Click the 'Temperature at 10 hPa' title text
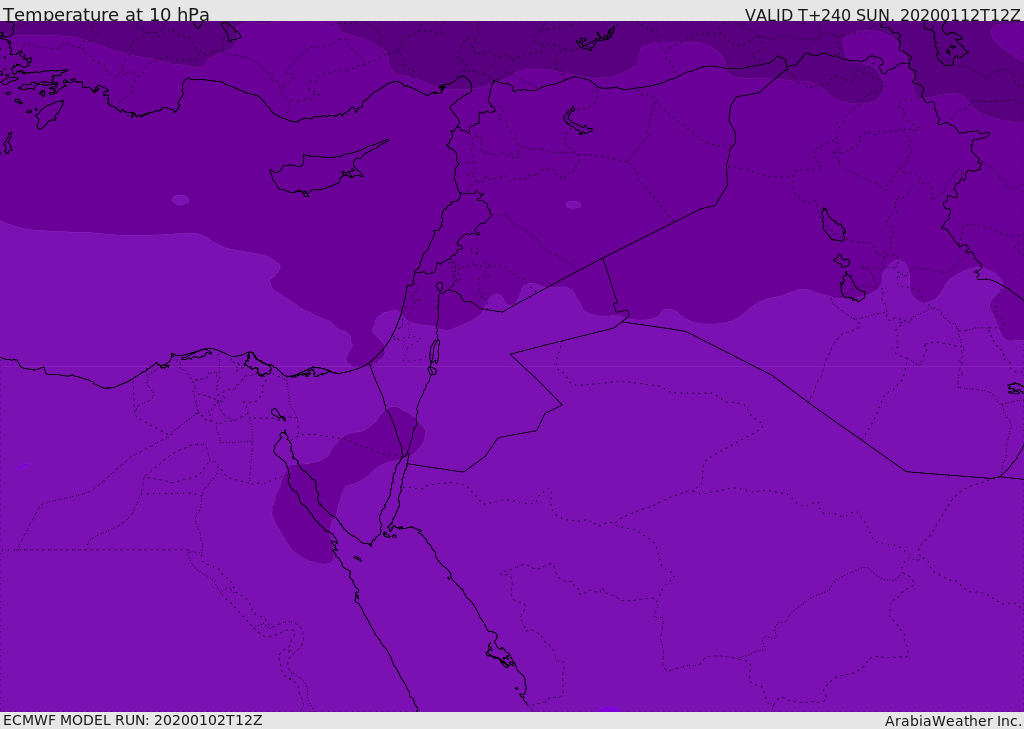The width and height of the screenshot is (1024, 729). (x=106, y=14)
